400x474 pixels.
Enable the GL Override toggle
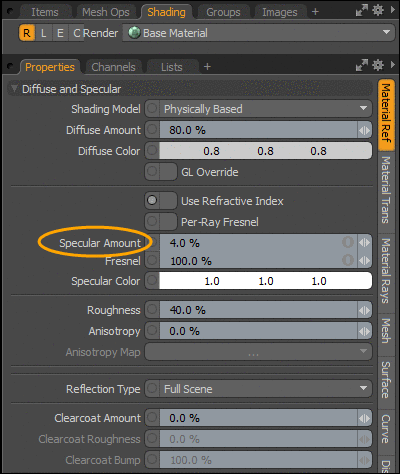point(161,172)
